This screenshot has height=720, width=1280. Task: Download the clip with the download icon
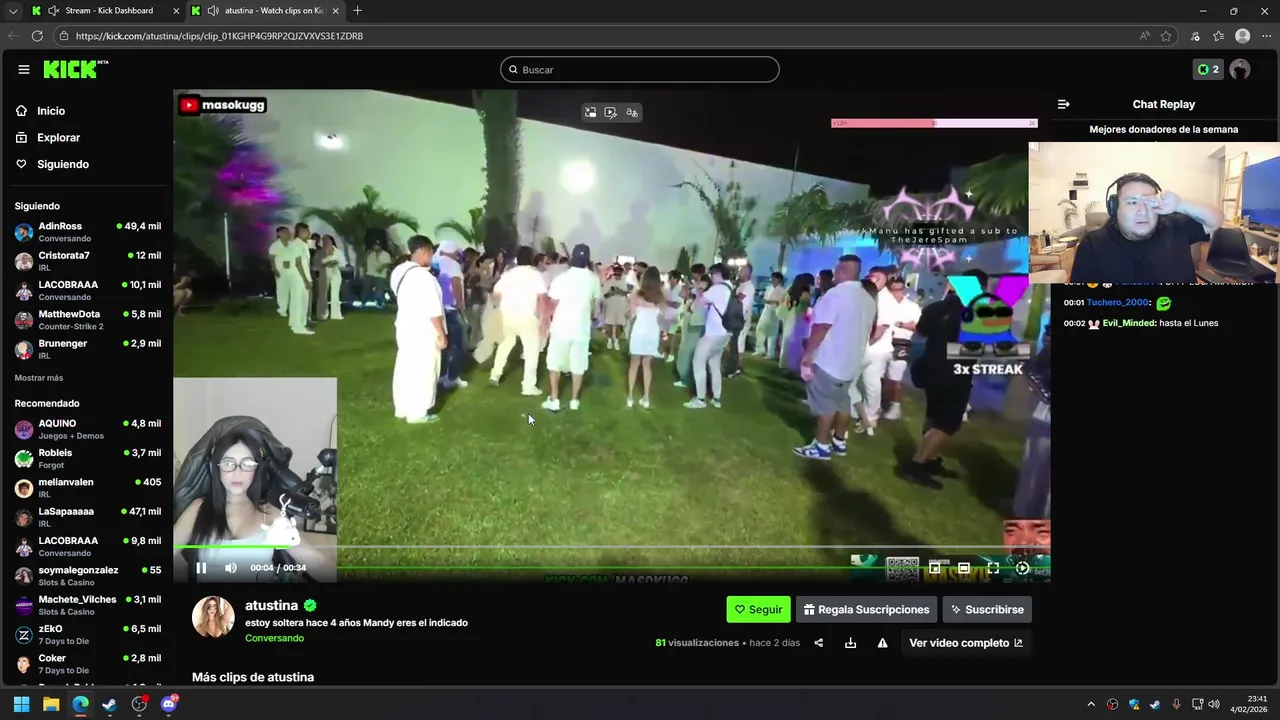click(x=850, y=643)
